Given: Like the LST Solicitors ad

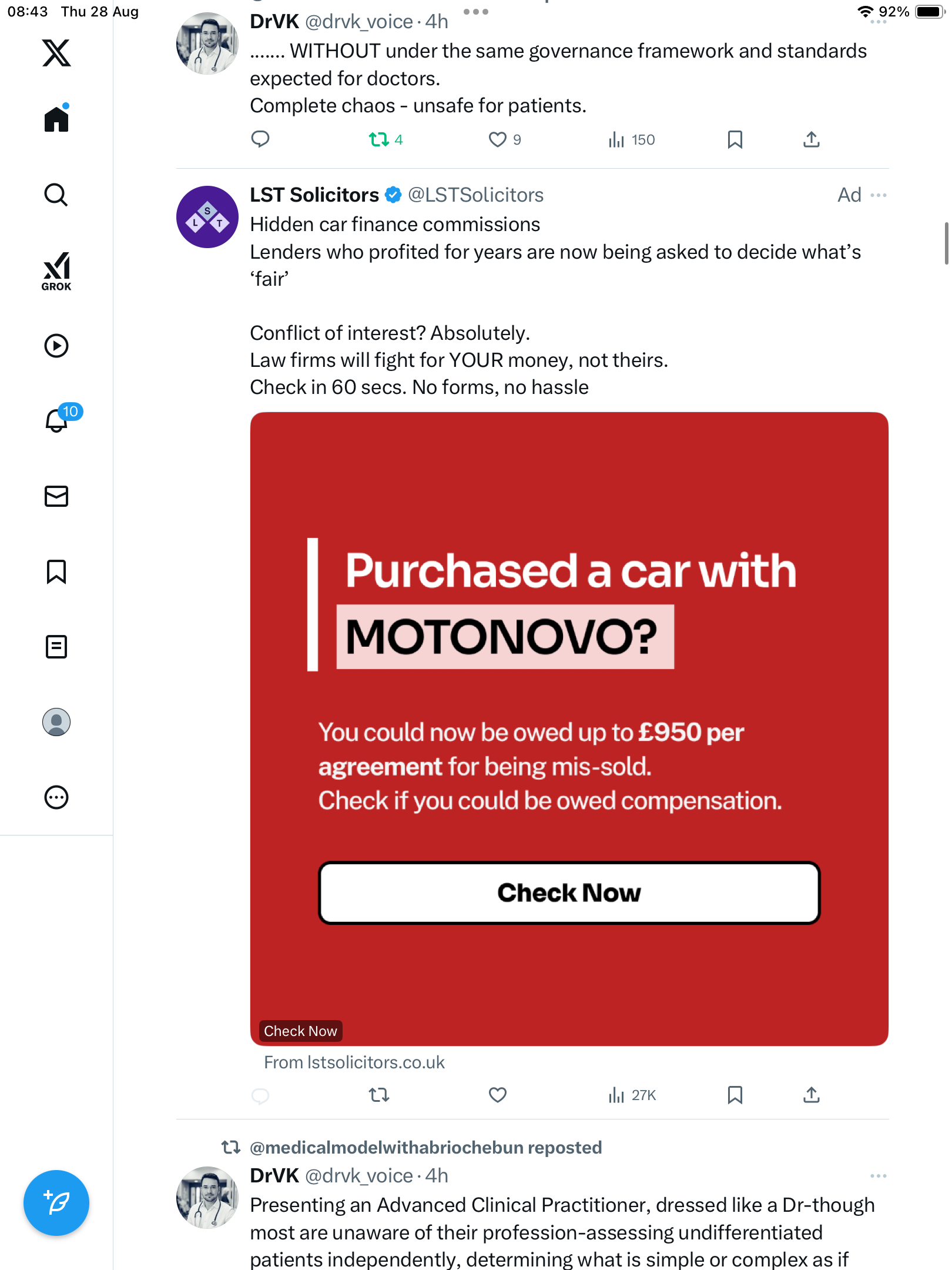Looking at the screenshot, I should (x=498, y=1095).
